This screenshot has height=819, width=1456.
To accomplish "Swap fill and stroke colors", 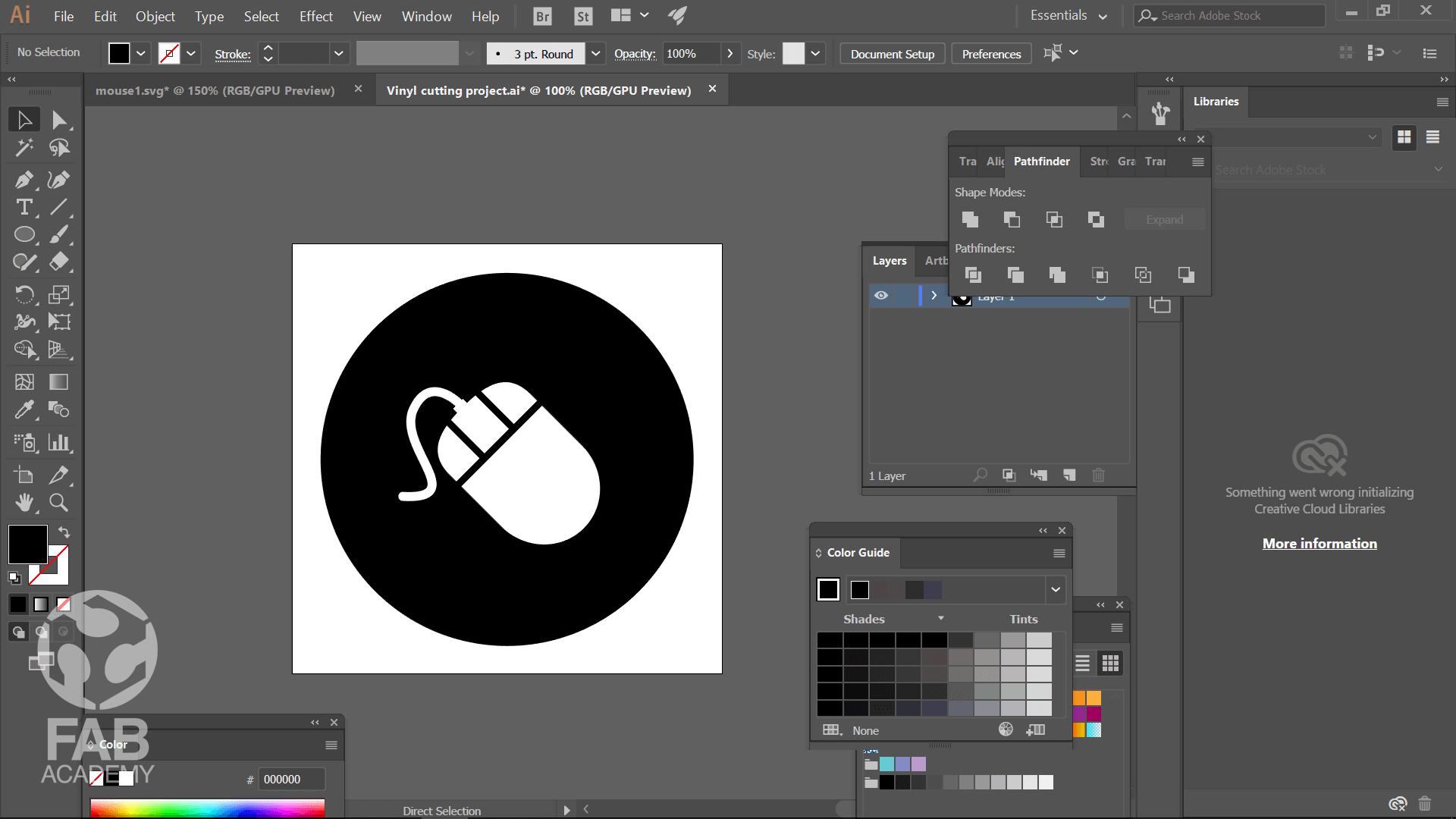I will [64, 532].
